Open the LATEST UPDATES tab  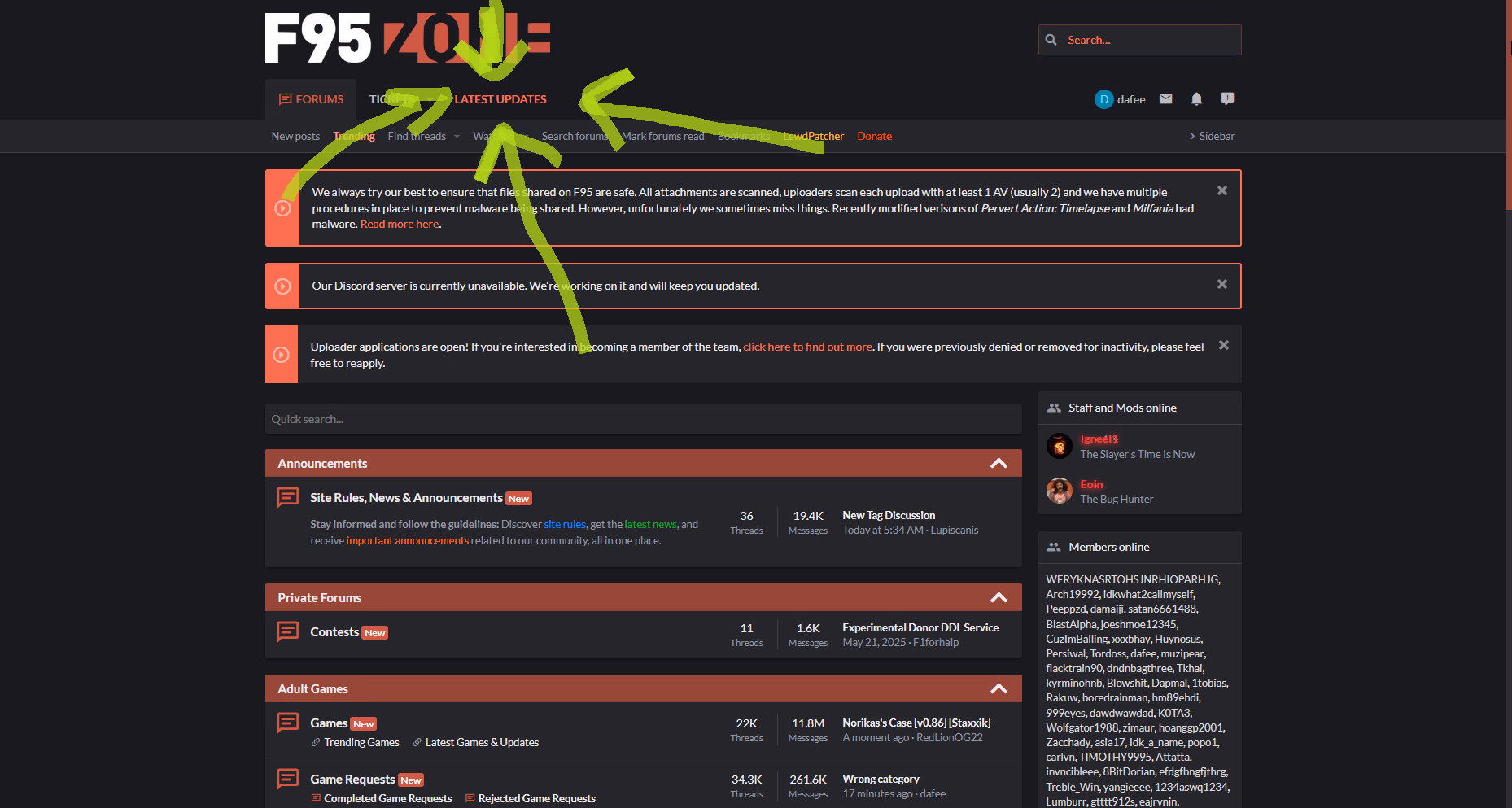(500, 99)
